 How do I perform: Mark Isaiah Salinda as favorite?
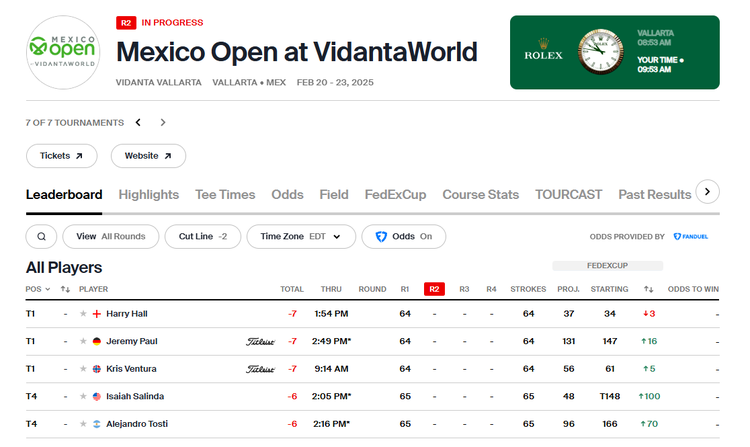tap(83, 397)
